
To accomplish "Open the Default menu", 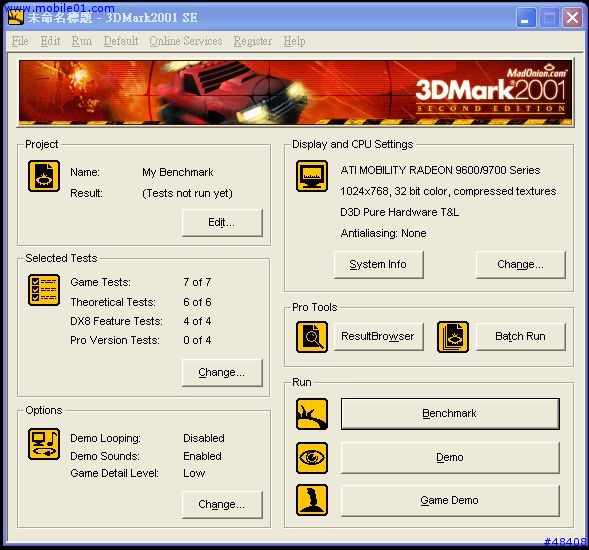I will [121, 41].
